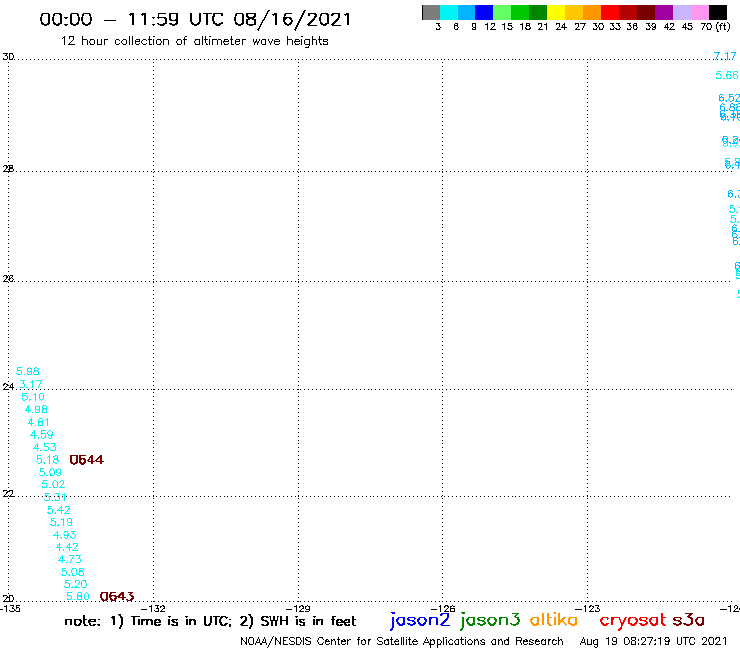Click the '24' label under the color legend

(561, 27)
